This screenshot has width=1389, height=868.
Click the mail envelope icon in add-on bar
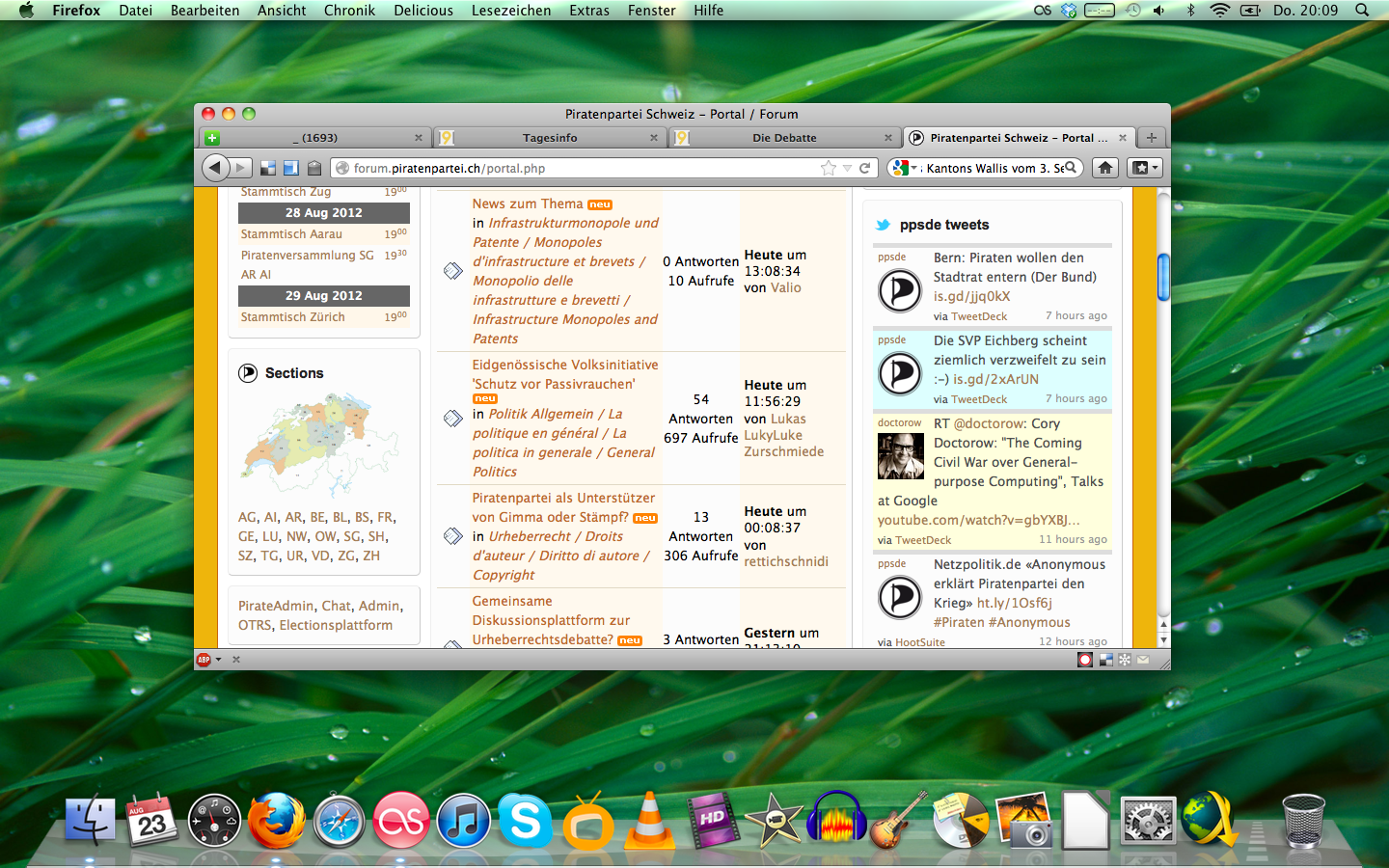[1143, 660]
